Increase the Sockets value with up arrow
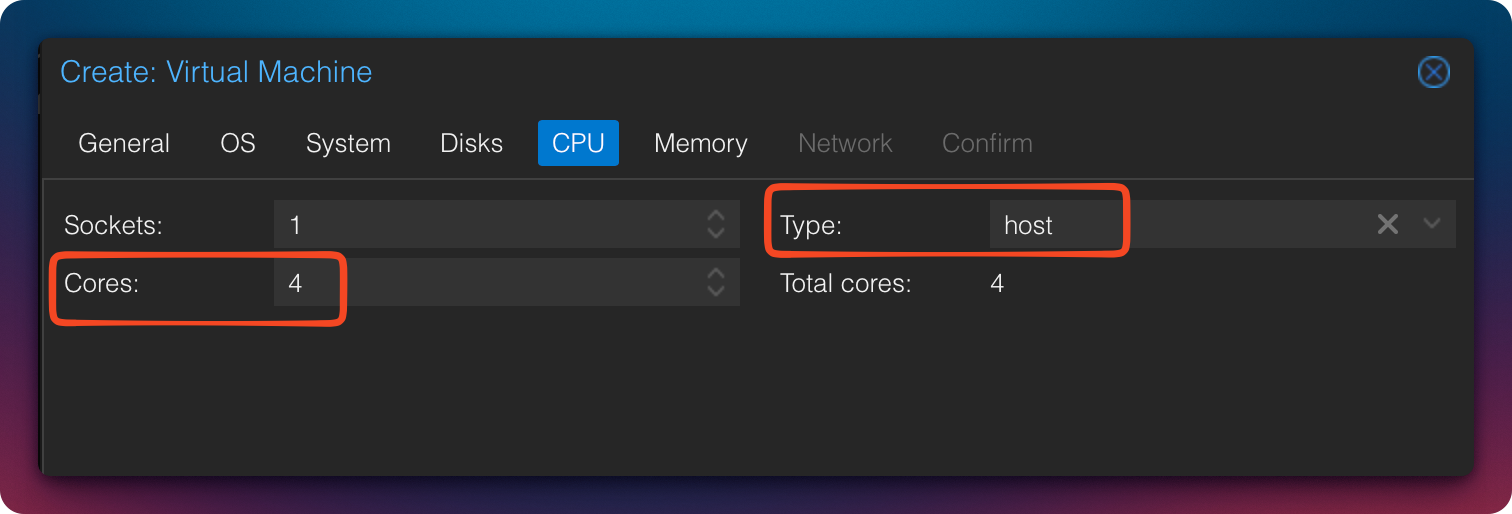 pyautogui.click(x=715, y=216)
